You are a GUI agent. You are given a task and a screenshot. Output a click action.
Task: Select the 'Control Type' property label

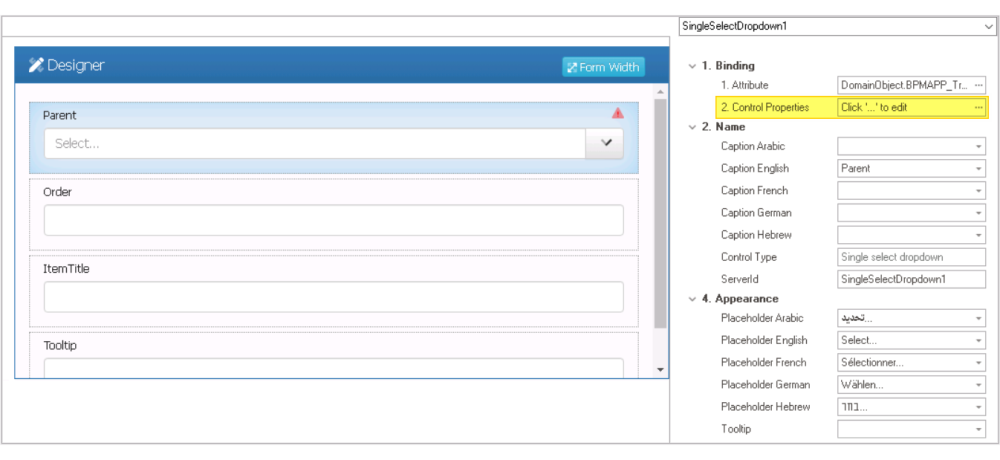(749, 257)
